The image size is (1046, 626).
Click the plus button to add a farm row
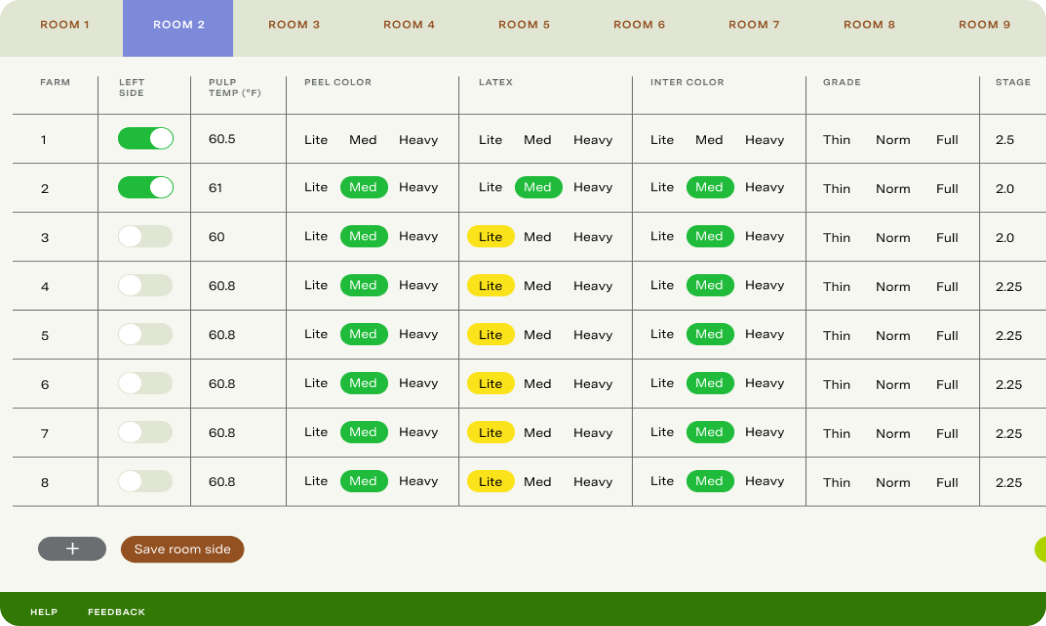coord(71,549)
